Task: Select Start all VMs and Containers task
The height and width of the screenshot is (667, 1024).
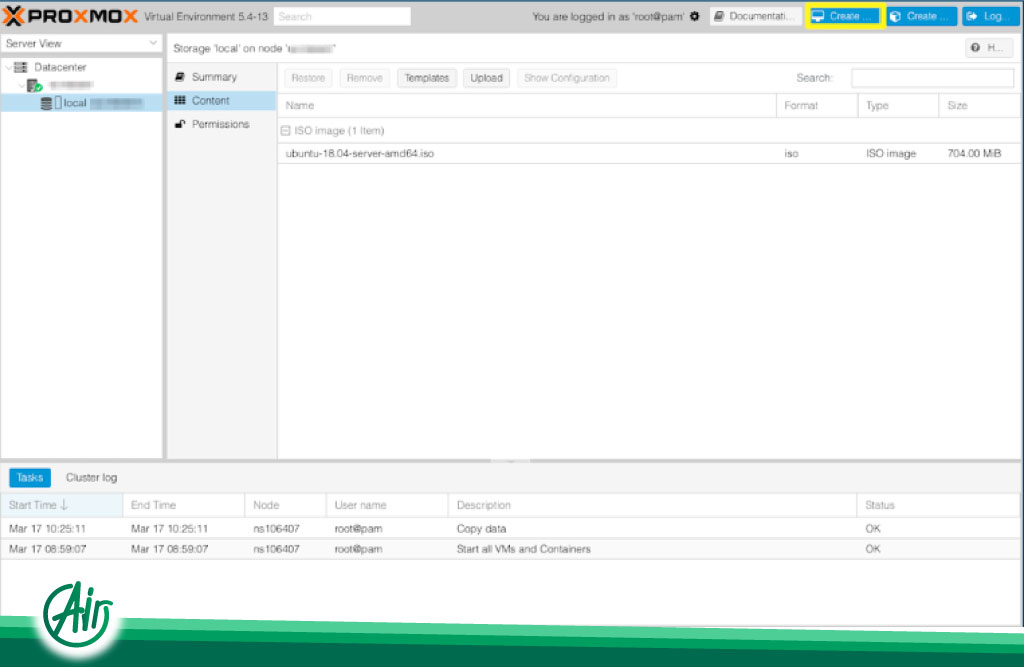Action: point(510,549)
